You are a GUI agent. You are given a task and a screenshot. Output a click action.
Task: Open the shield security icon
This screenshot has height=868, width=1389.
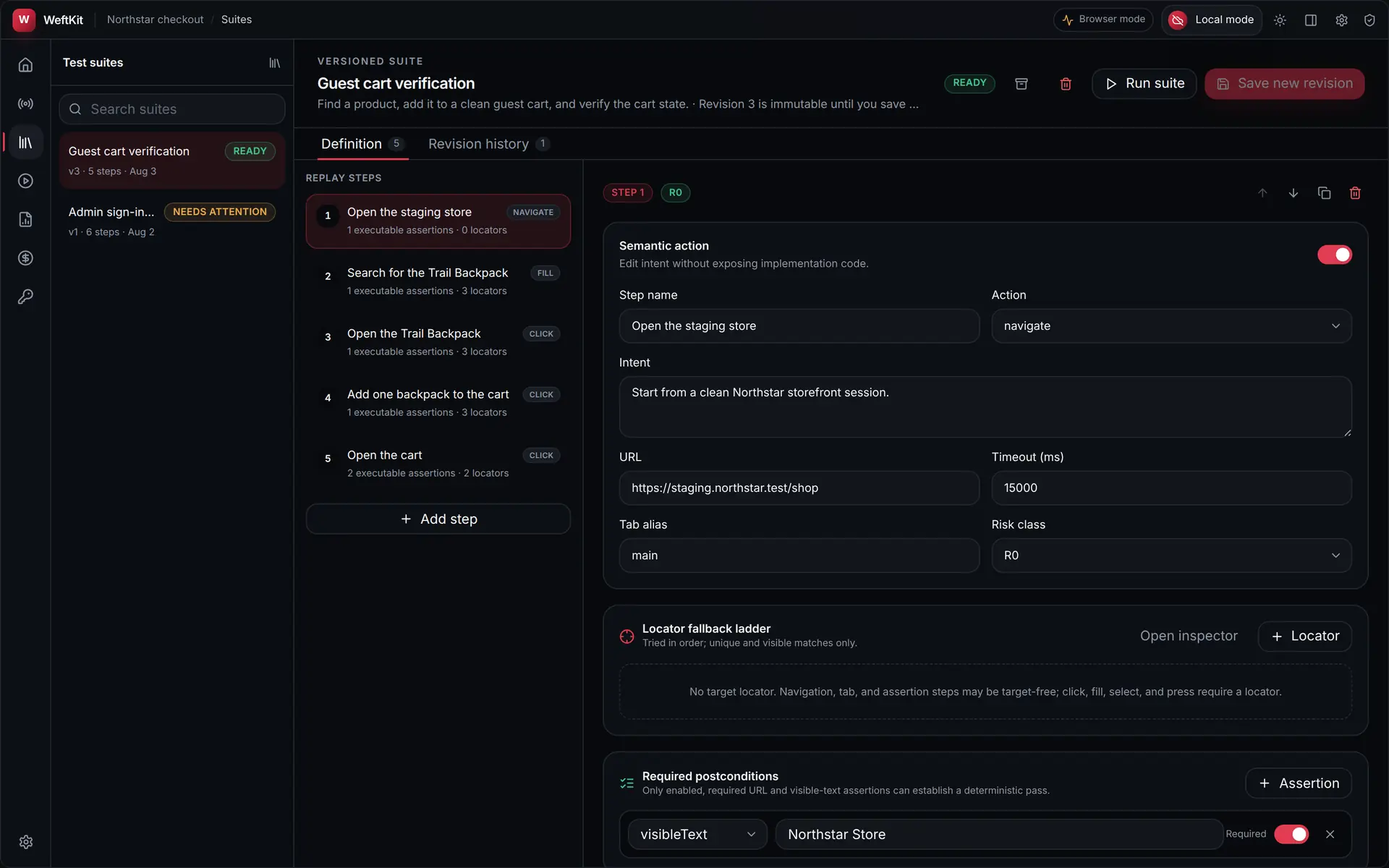[x=1369, y=20]
